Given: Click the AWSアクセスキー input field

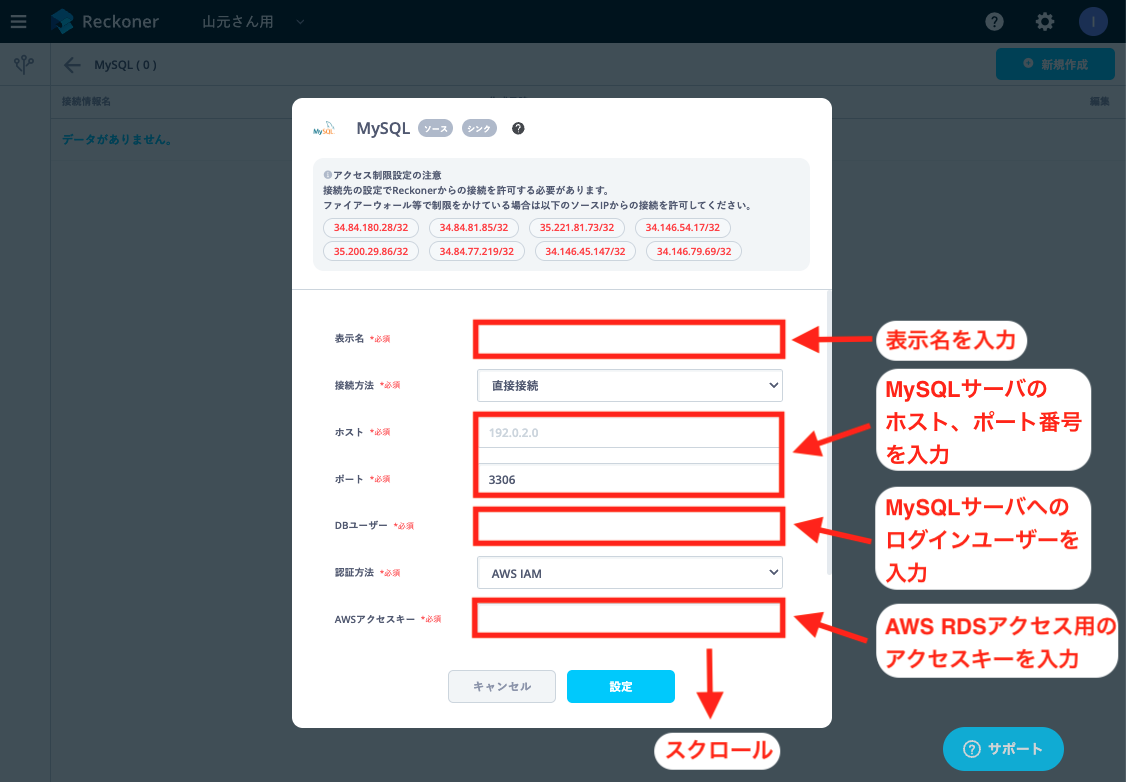Looking at the screenshot, I should [x=629, y=618].
